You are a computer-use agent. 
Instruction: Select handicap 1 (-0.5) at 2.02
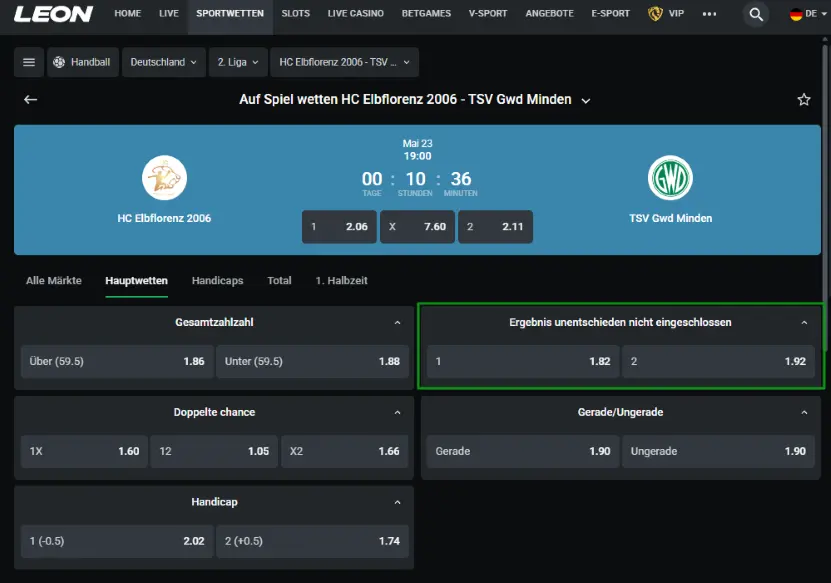(117, 541)
